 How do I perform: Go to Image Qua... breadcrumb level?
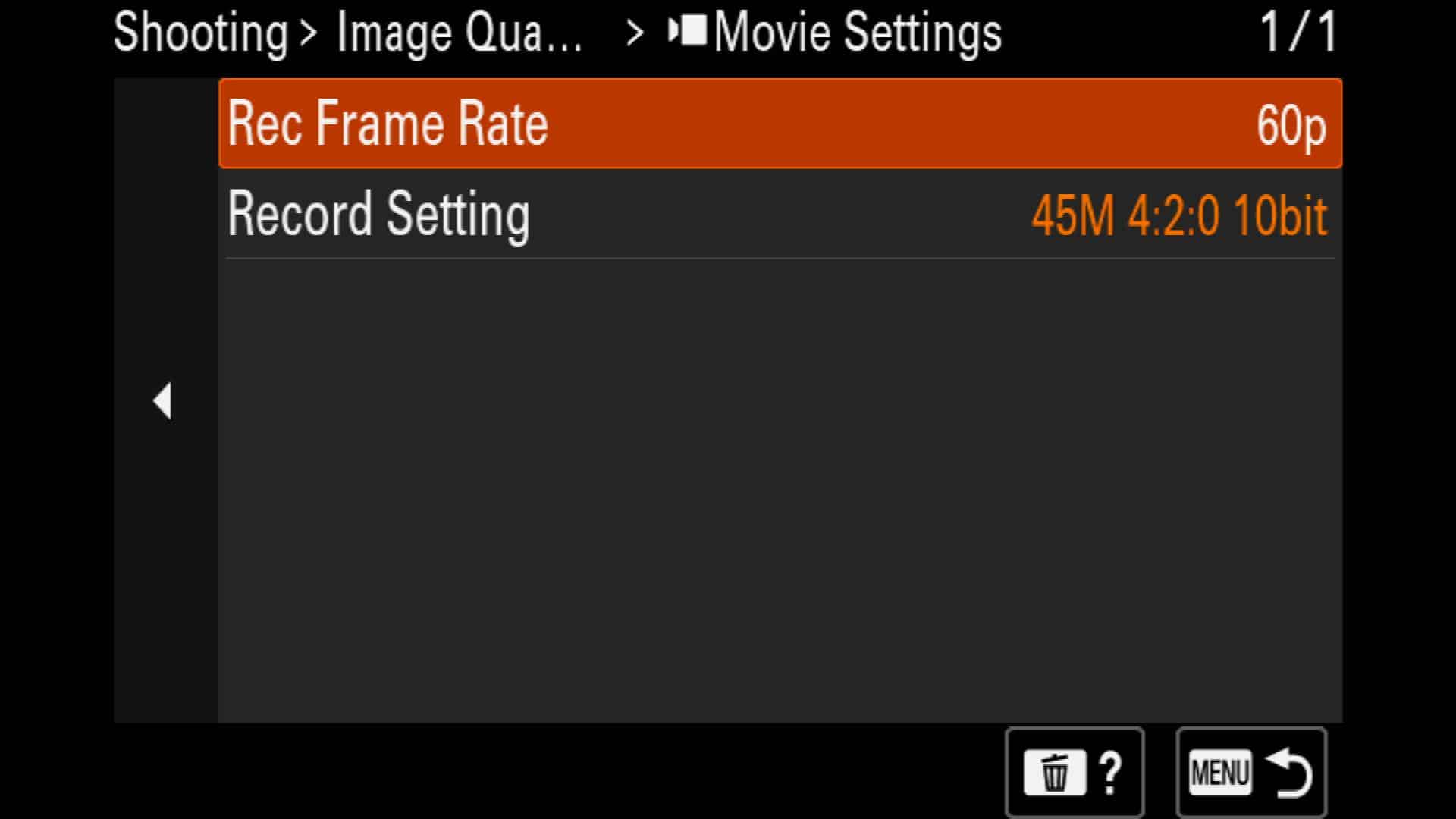pyautogui.click(x=460, y=33)
